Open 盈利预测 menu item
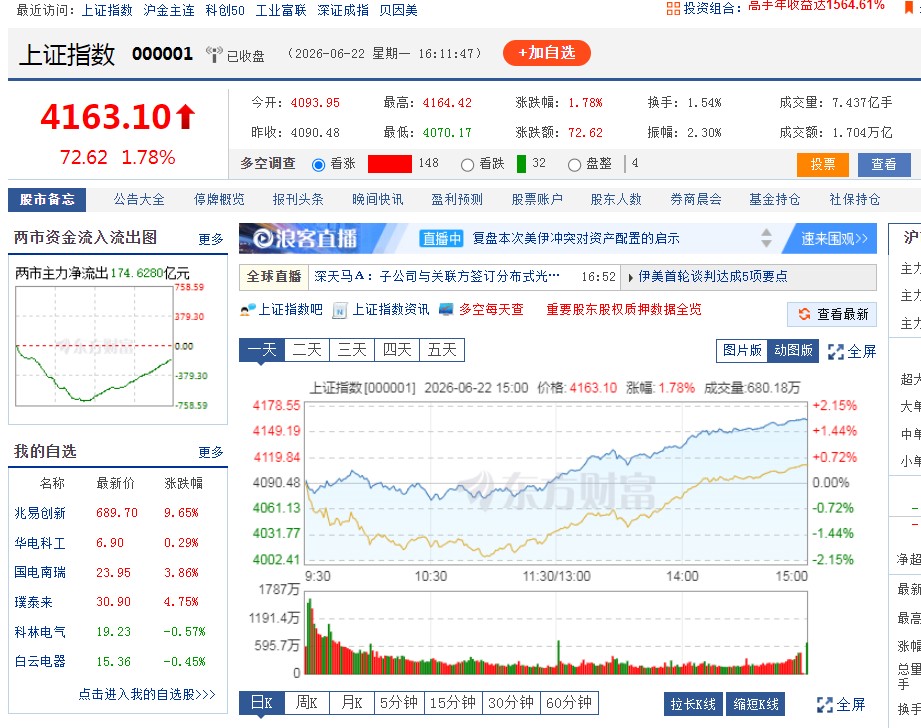Viewport: 921px width, 728px height. point(457,200)
